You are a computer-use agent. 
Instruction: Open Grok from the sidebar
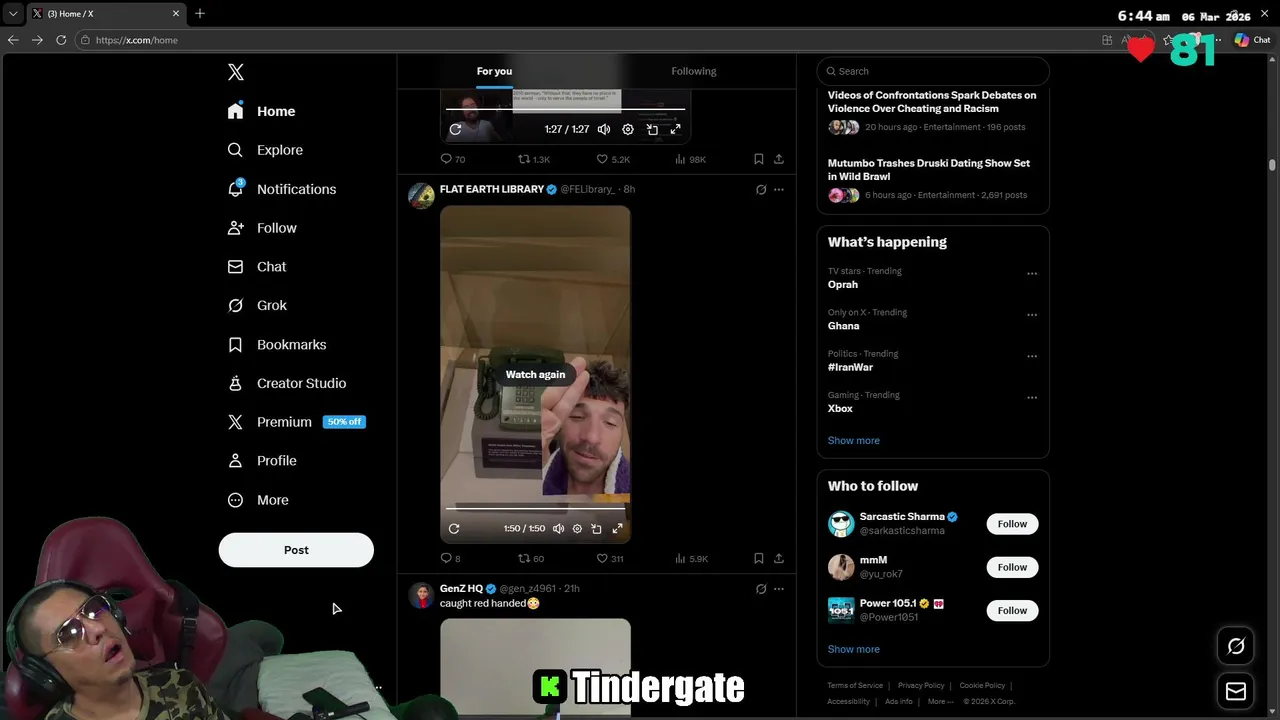coord(257,306)
